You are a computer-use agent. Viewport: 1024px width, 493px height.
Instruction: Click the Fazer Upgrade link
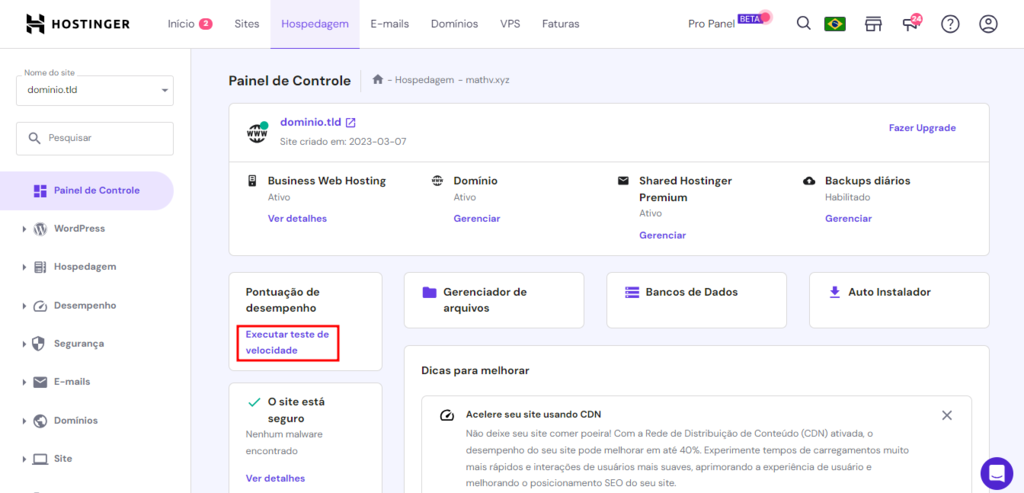tap(922, 128)
